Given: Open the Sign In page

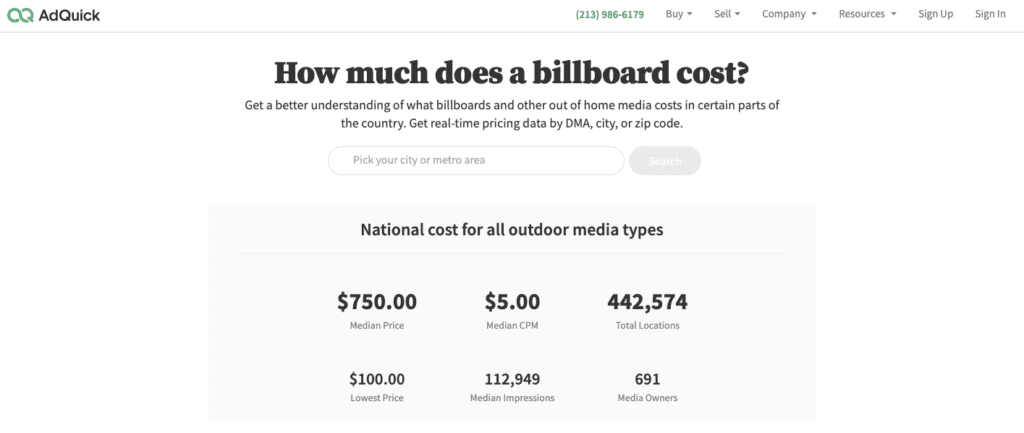Looking at the screenshot, I should point(989,14).
